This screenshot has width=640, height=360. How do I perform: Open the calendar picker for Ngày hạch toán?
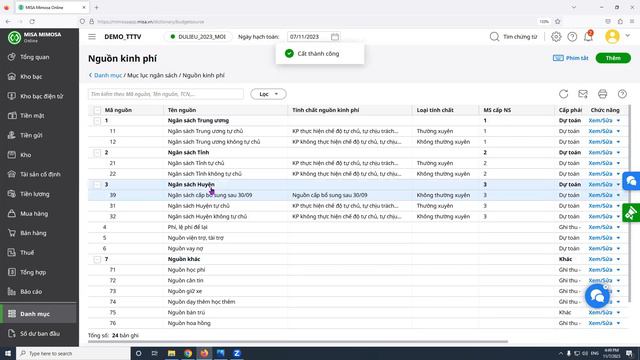(x=335, y=37)
